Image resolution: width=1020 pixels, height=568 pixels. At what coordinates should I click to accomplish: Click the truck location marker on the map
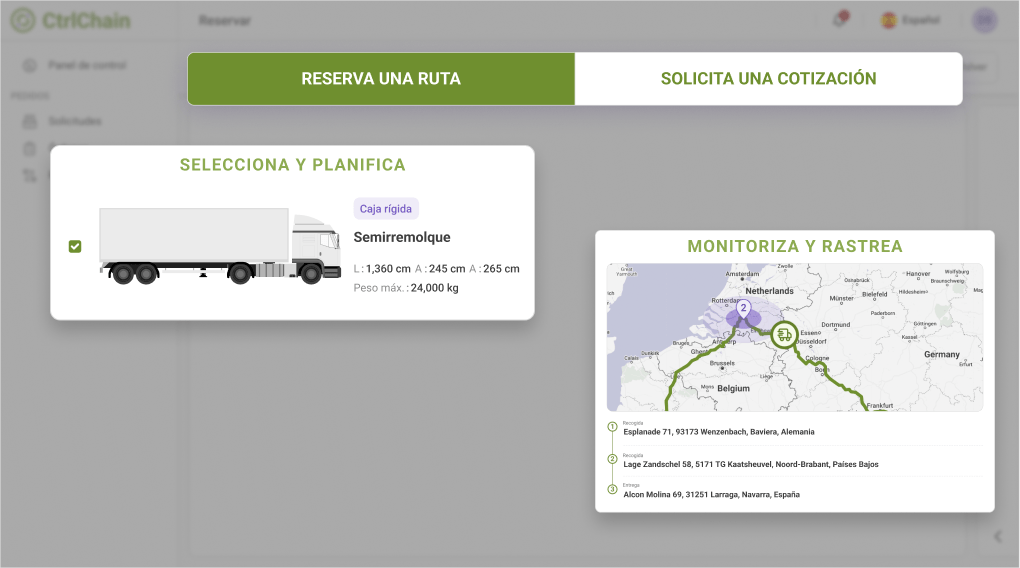coord(785,335)
